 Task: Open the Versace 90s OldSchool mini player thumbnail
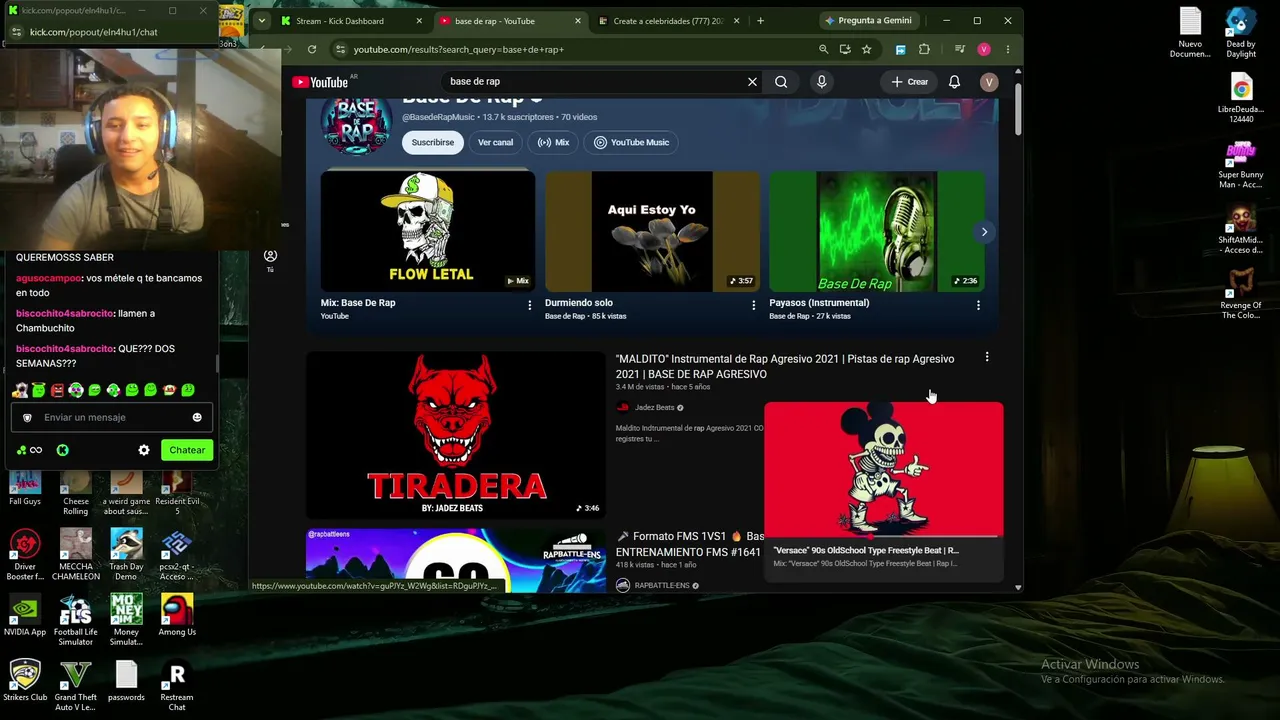pos(884,470)
